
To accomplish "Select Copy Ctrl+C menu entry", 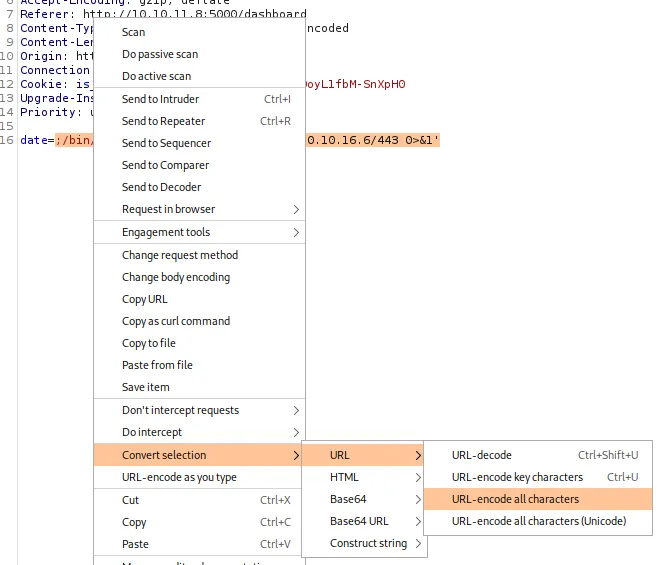I will [198, 522].
